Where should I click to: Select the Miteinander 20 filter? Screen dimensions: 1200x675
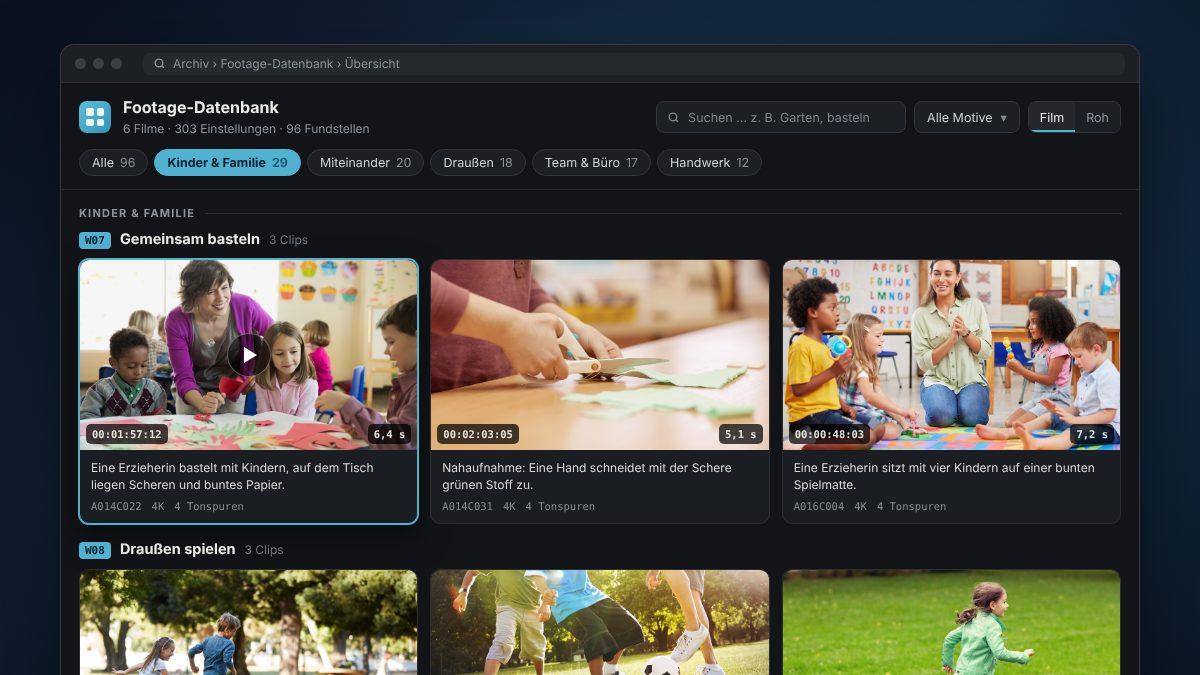tap(365, 162)
